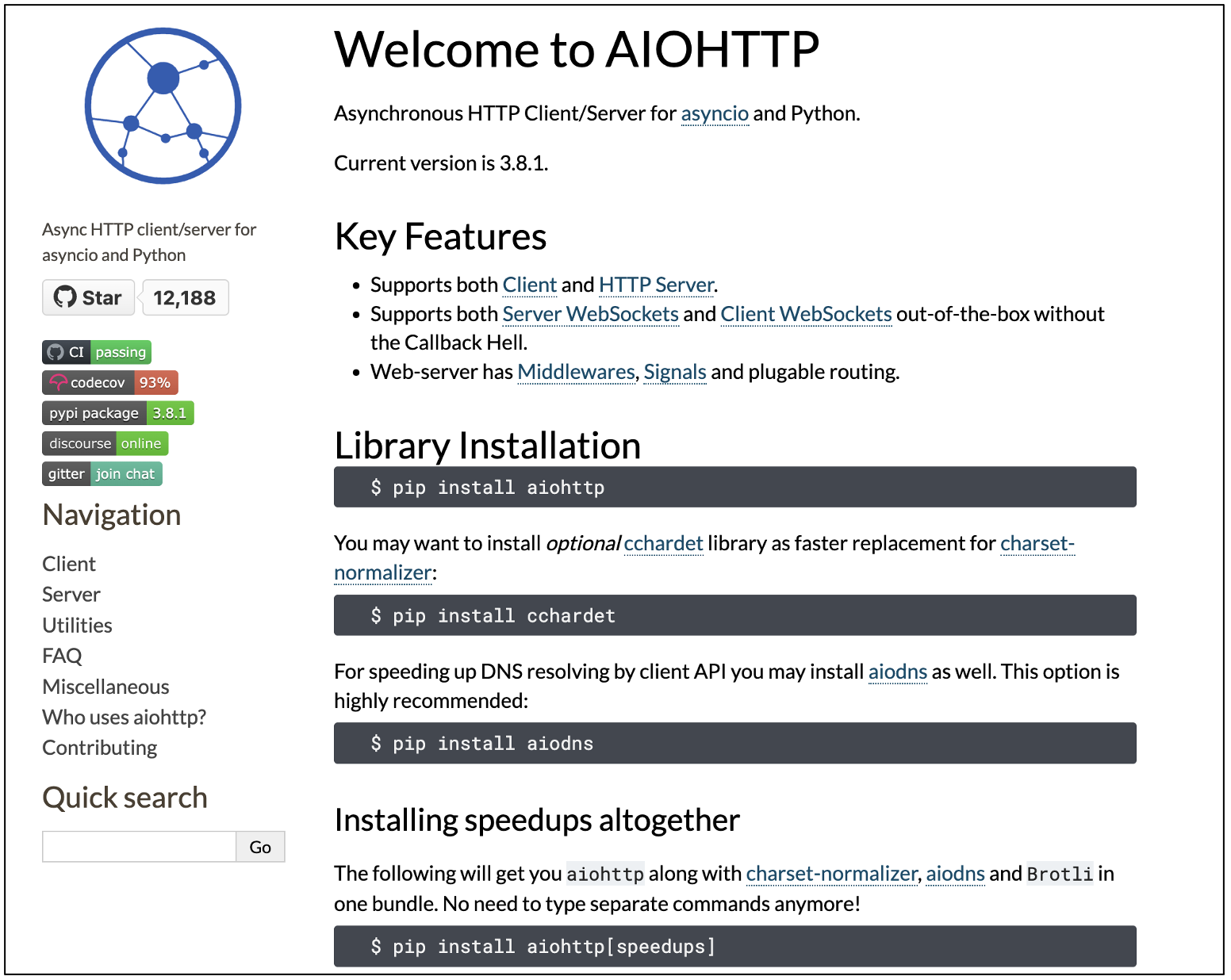Click the aiohttp logo image
The image size is (1231, 980).
tap(163, 106)
